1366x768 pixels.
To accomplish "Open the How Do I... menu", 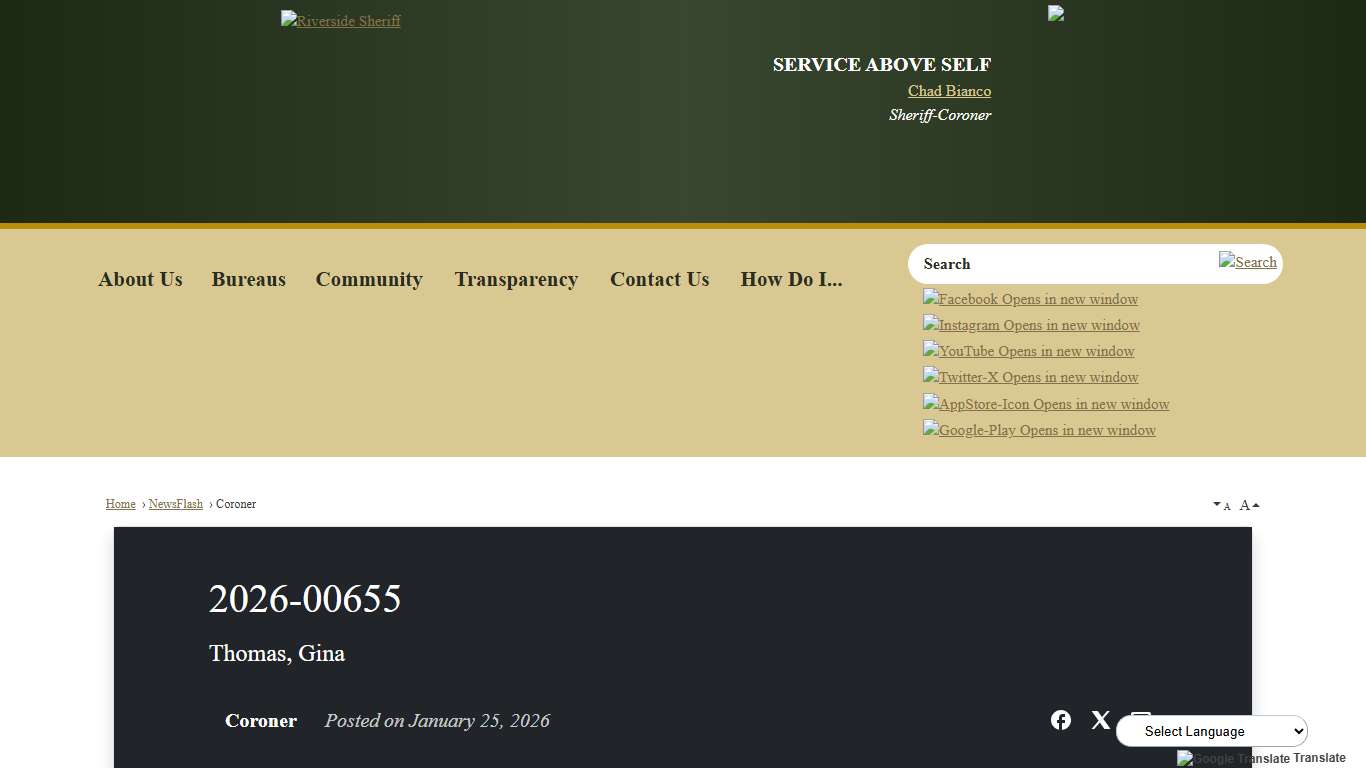I will coord(791,279).
